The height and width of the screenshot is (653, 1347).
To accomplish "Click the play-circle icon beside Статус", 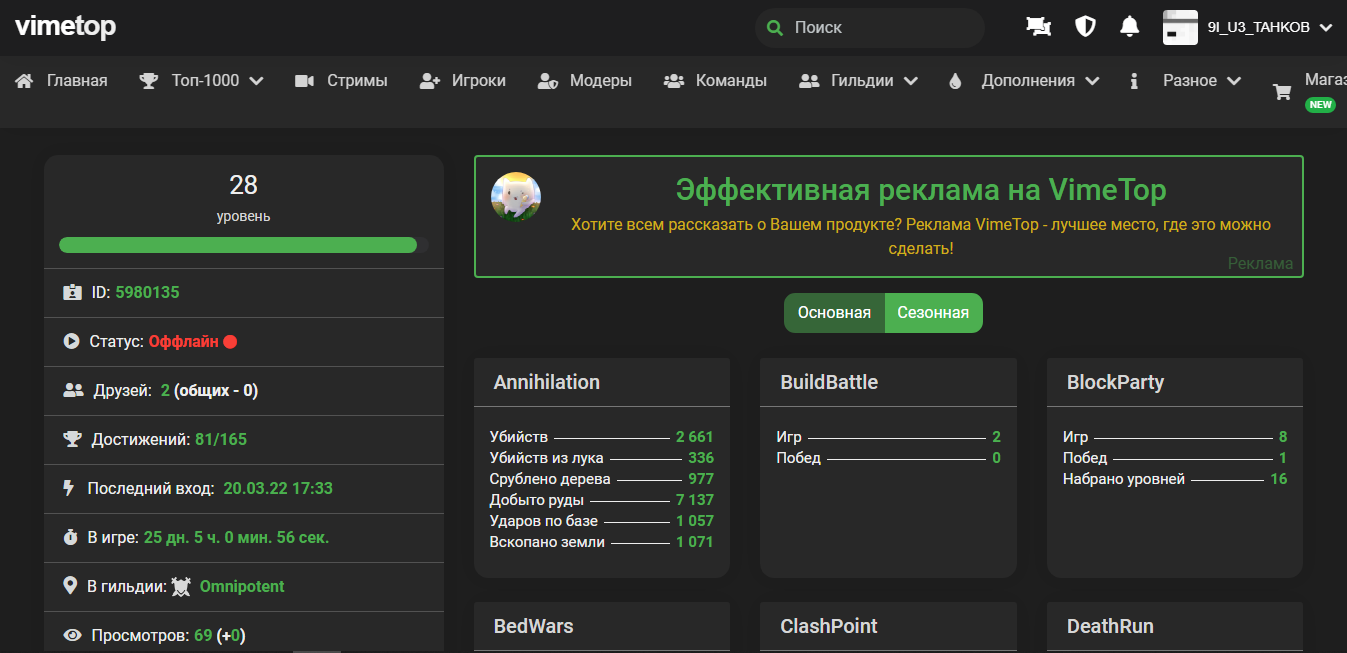I will click(x=71, y=341).
